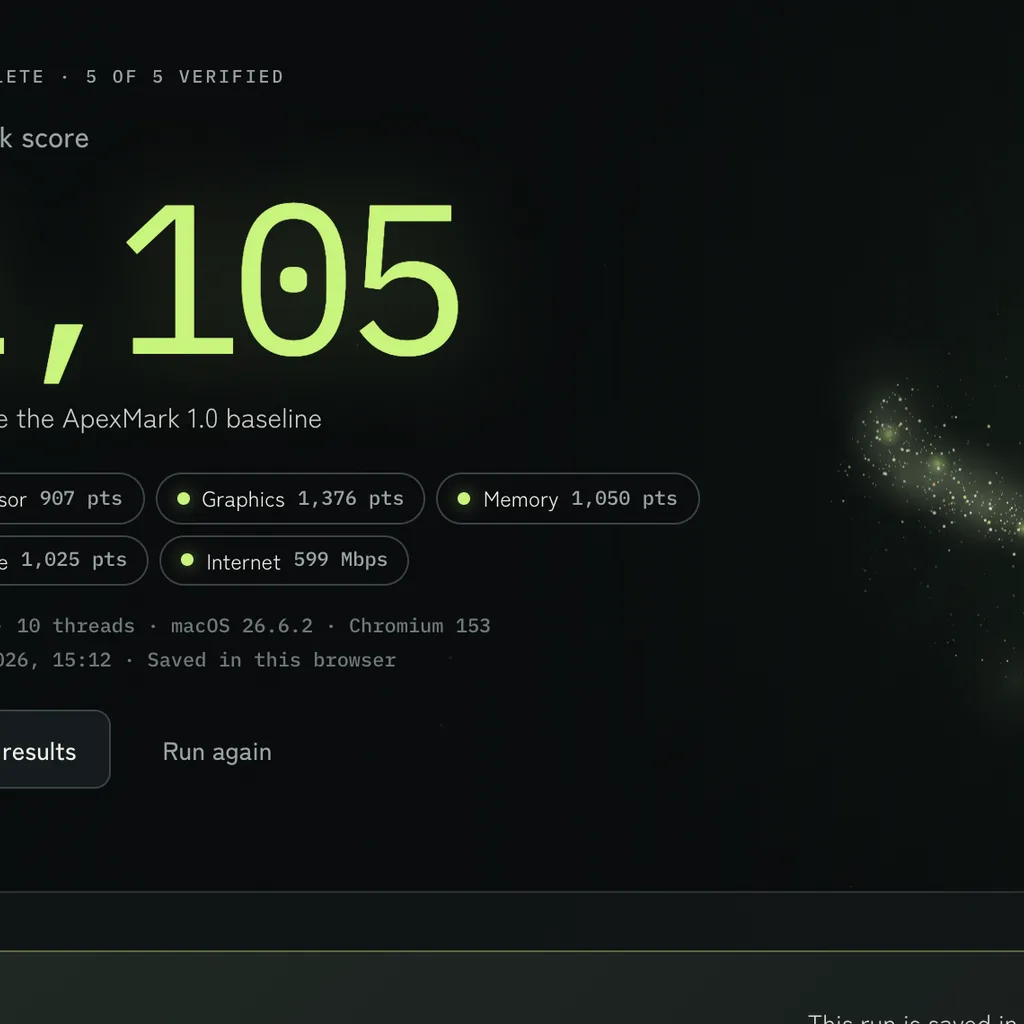Select the Graphics 1,376 pts pill

pyautogui.click(x=291, y=498)
